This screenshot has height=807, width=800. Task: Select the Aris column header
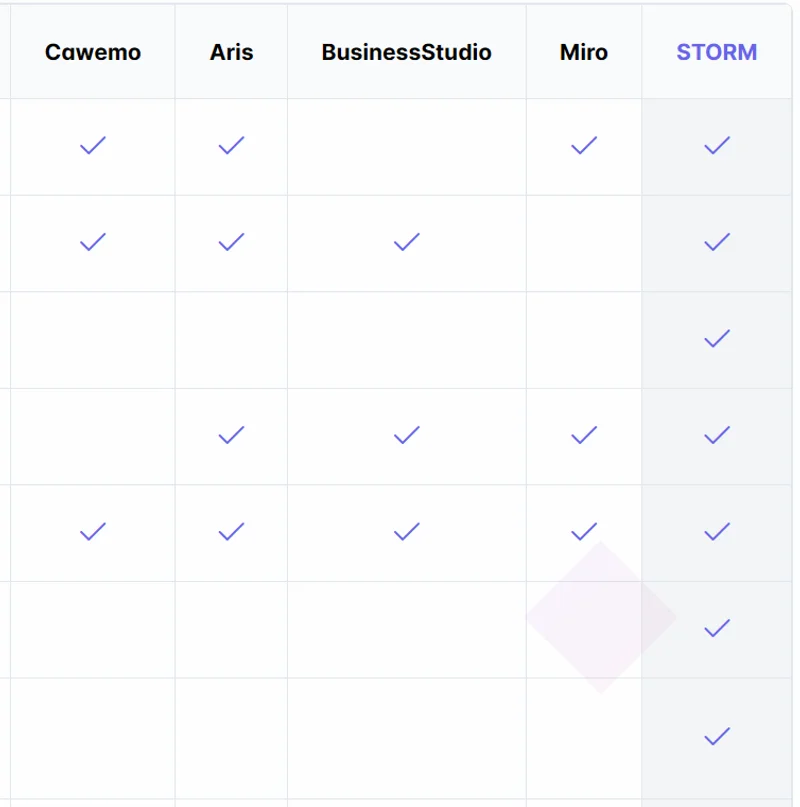point(231,53)
